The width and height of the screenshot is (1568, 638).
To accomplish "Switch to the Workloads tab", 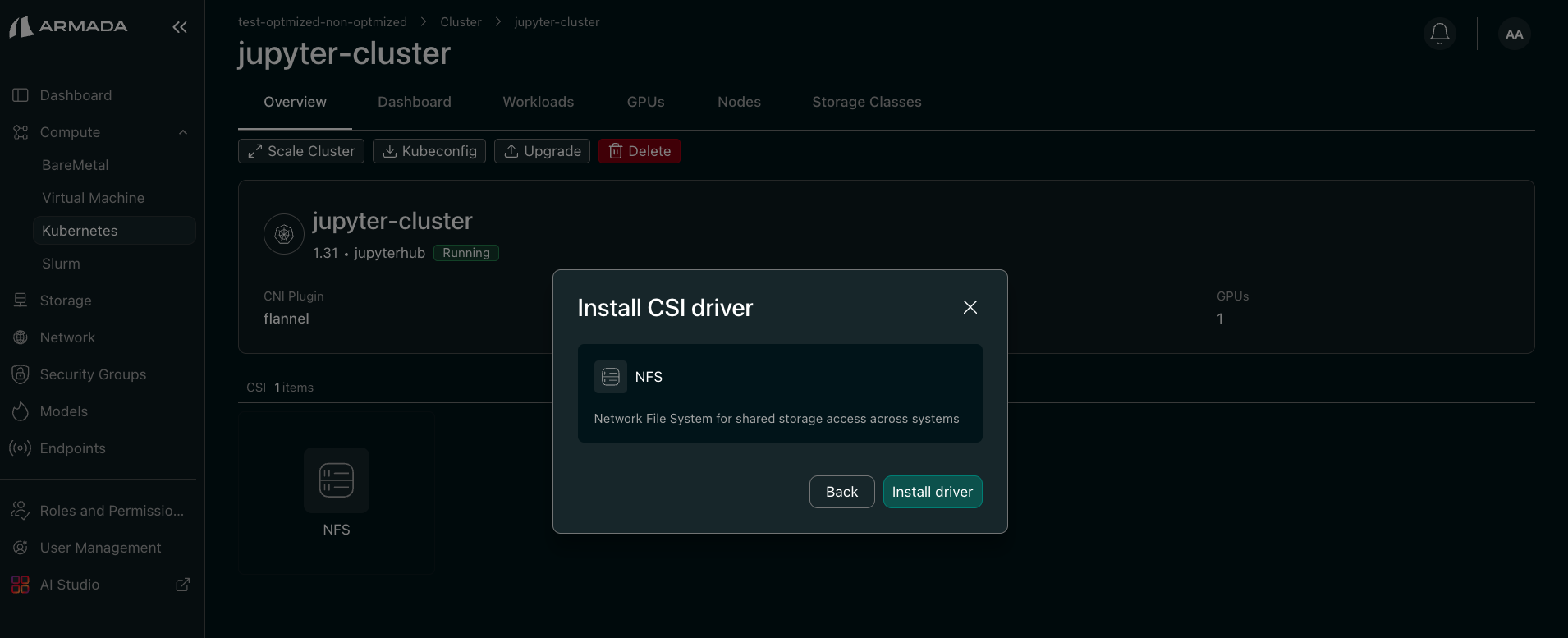I will coord(539,102).
